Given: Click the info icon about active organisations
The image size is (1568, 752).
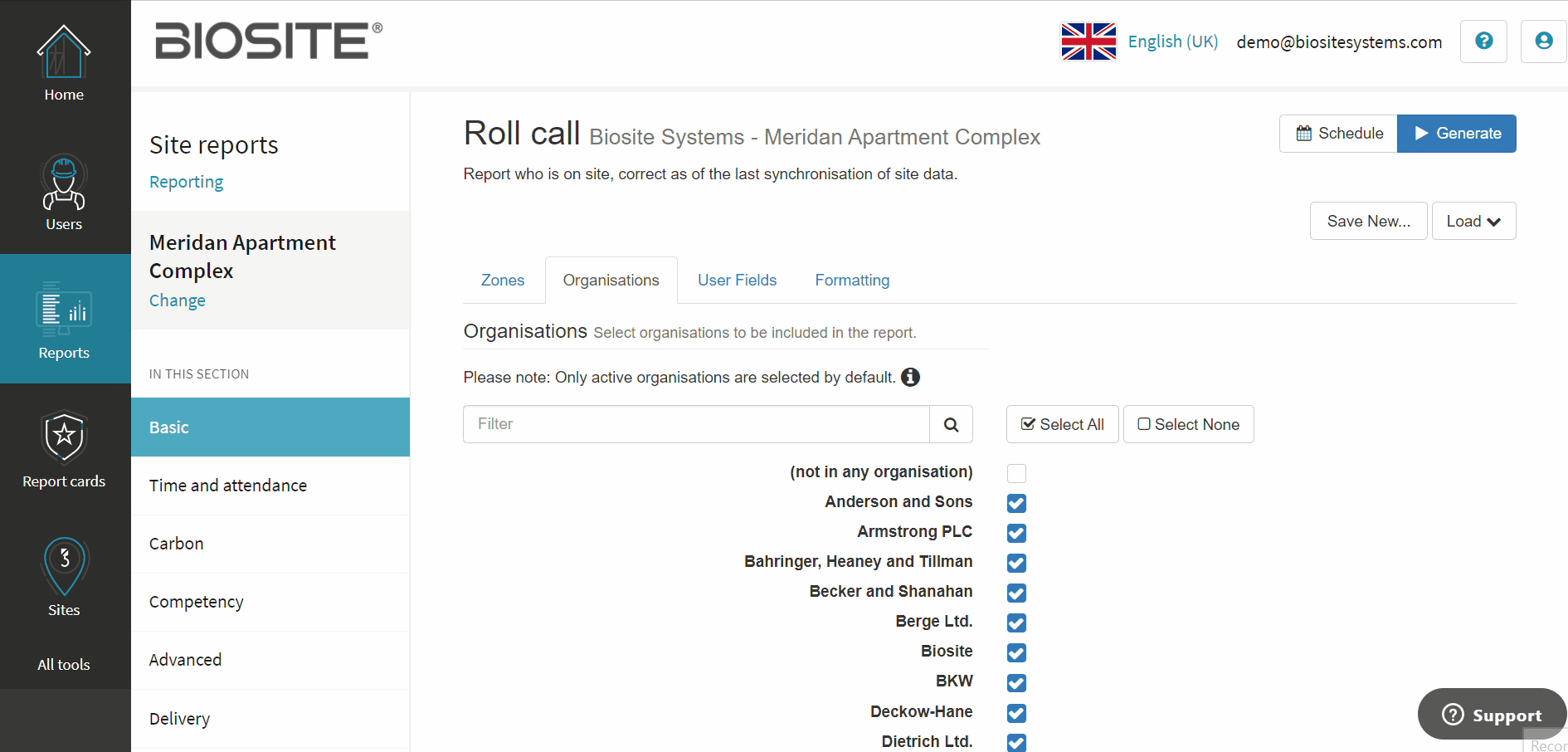Looking at the screenshot, I should pyautogui.click(x=910, y=377).
